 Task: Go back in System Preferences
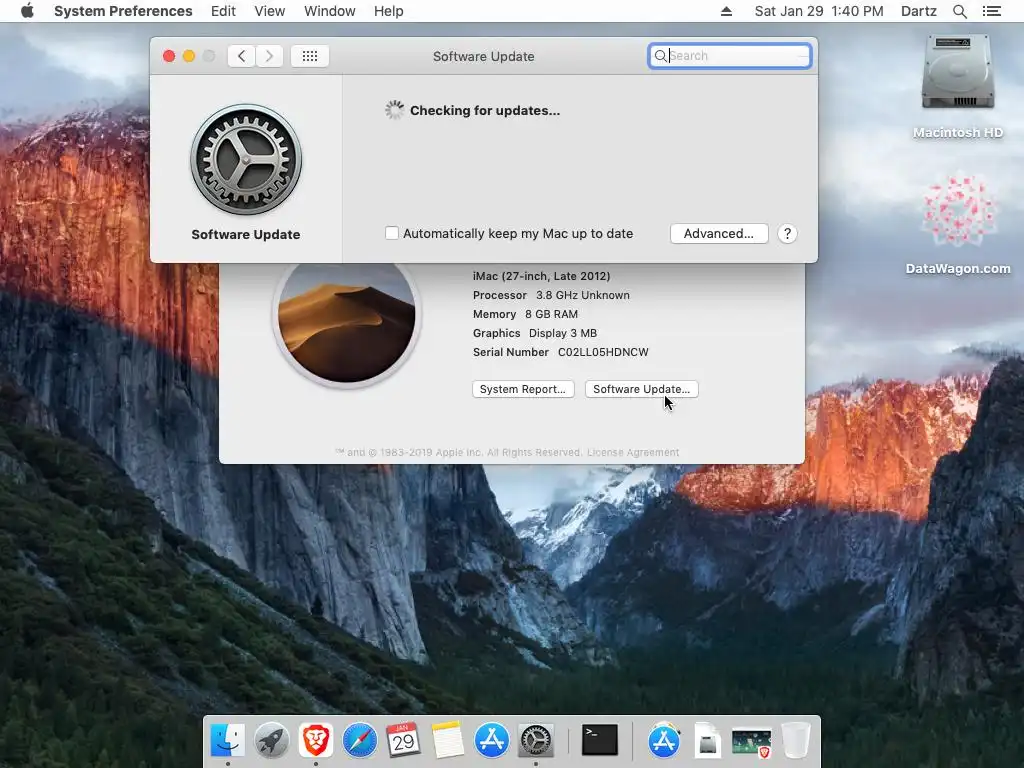pos(242,56)
